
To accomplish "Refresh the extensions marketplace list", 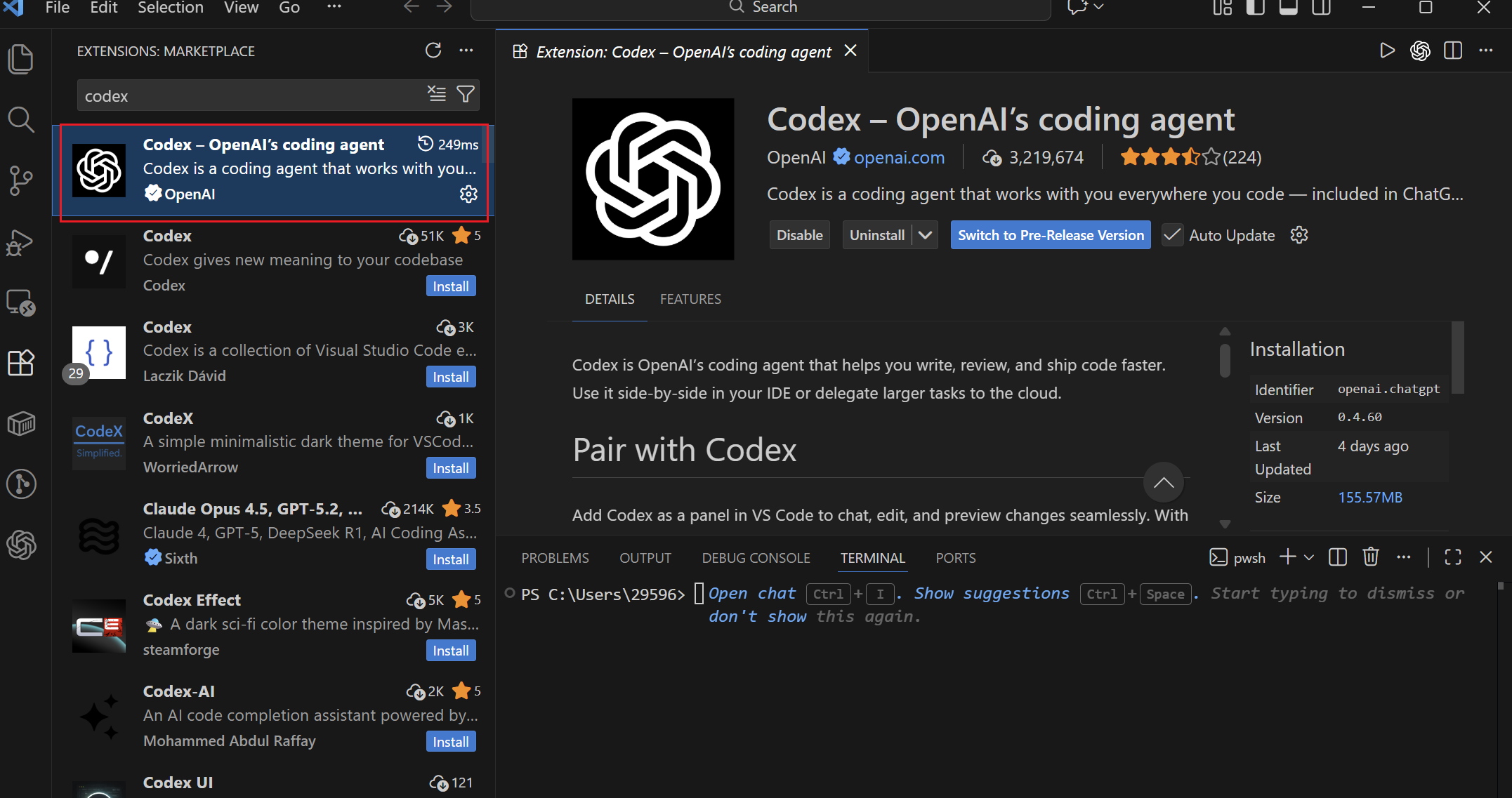I will (433, 51).
